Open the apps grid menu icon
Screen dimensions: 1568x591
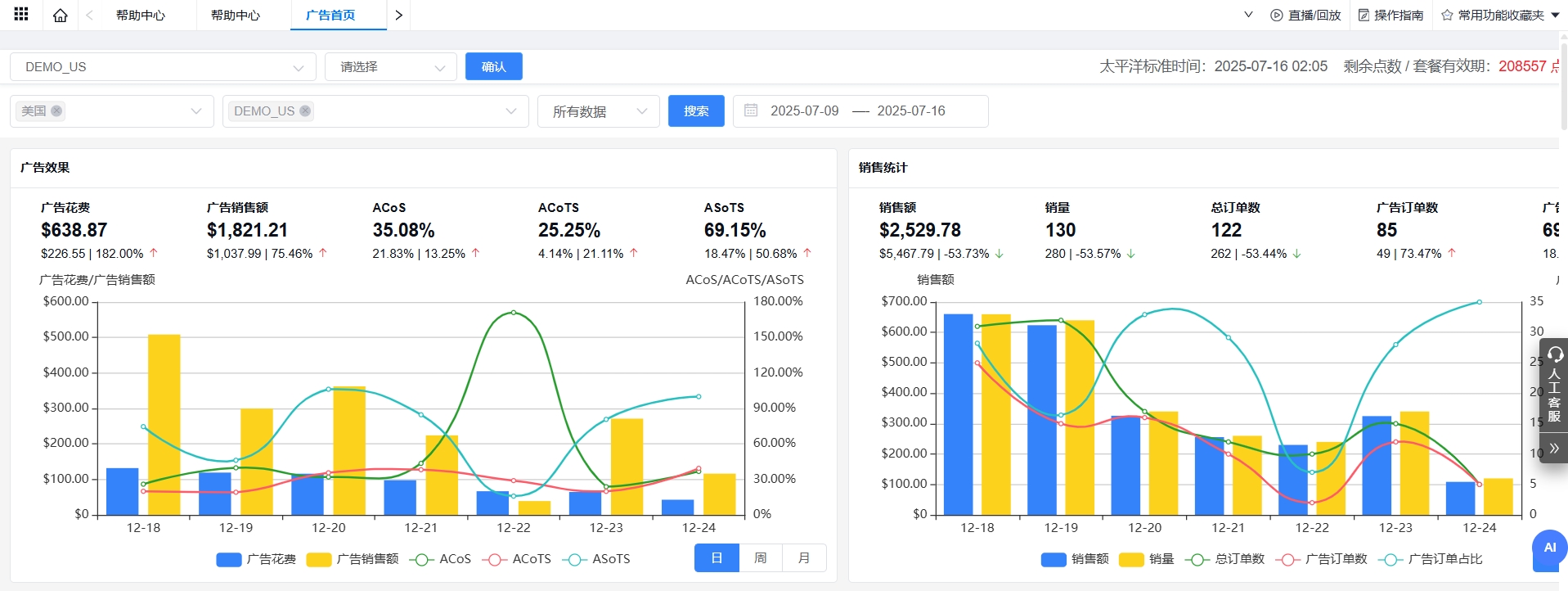pyautogui.click(x=21, y=14)
